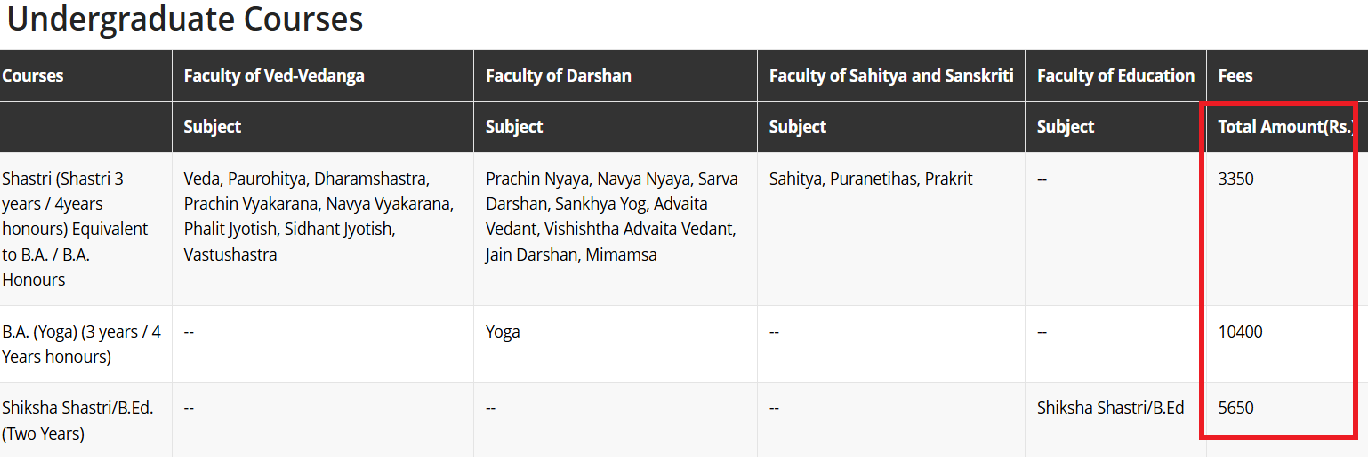Click the Veda, Paurohitya subjects cell
The image size is (1368, 457).
point(318,217)
